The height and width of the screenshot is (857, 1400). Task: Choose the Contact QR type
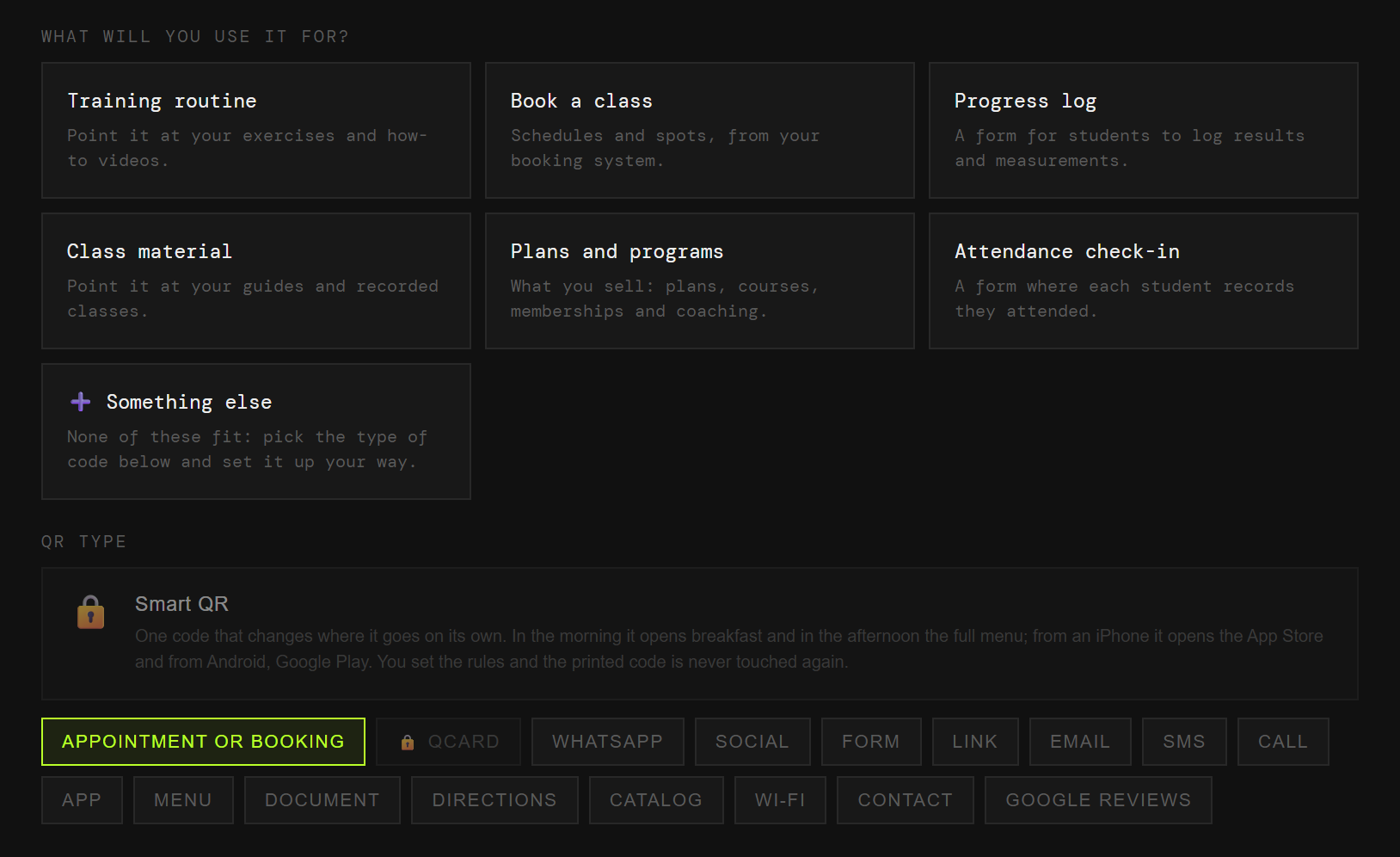tap(906, 800)
